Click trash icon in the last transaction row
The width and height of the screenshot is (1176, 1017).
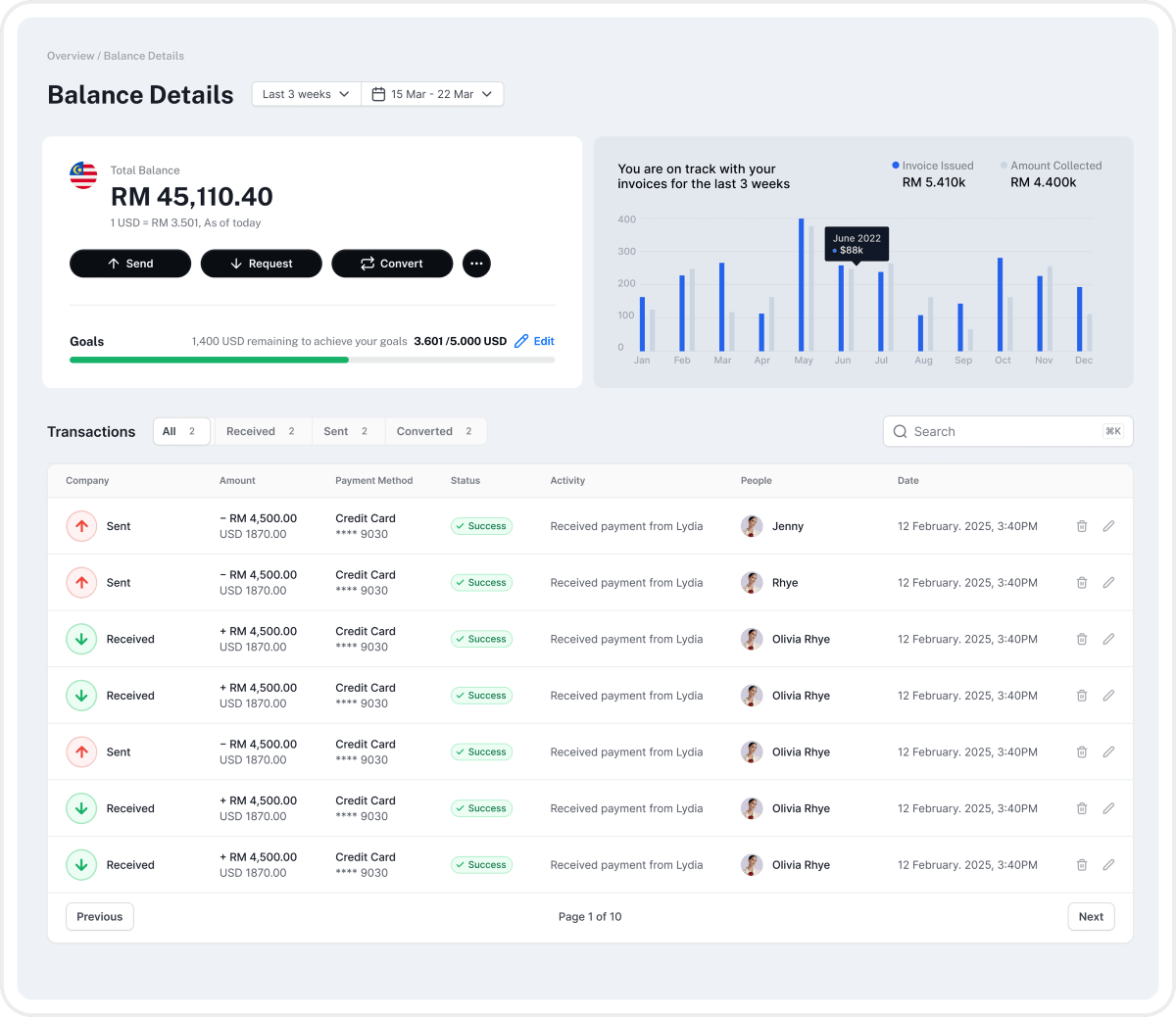coord(1082,865)
